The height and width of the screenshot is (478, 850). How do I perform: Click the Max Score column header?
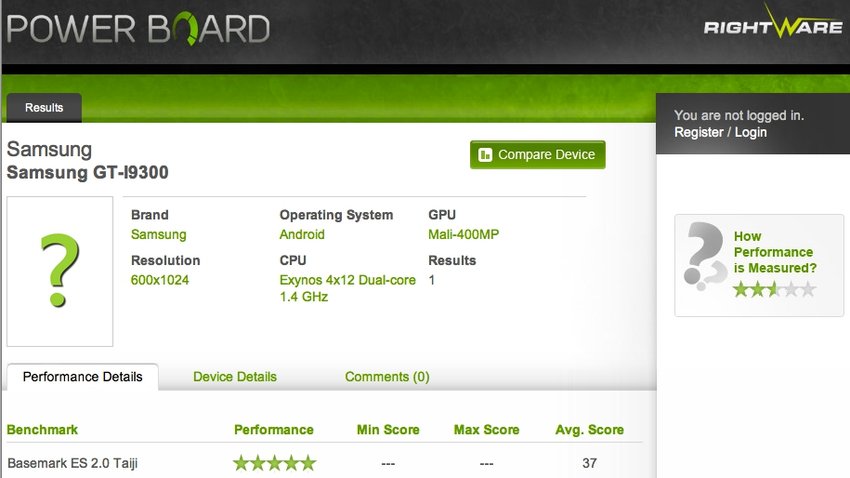[x=486, y=430]
